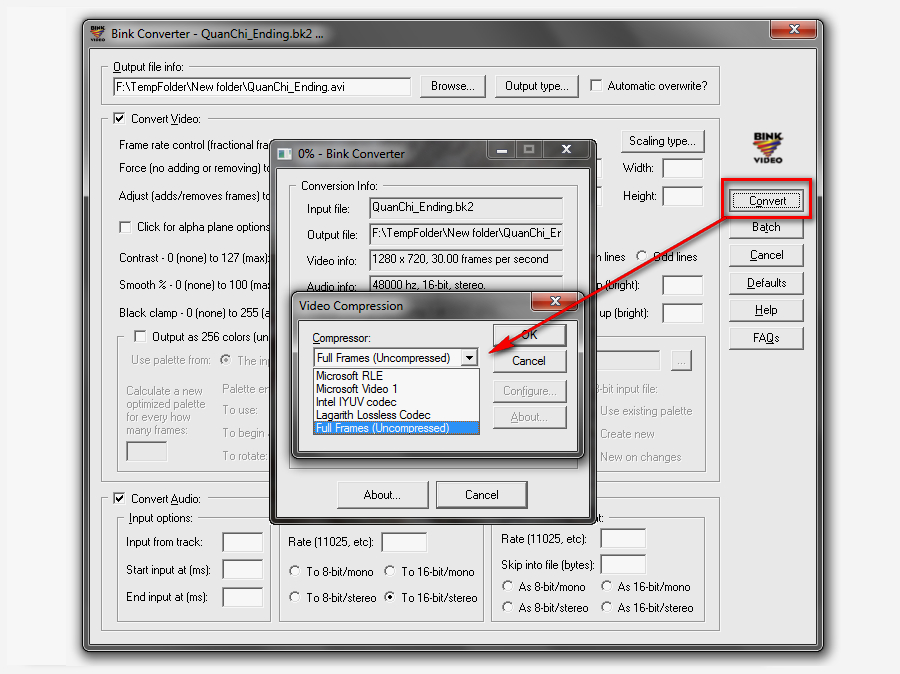Click Cancel in Video Compression dialog
The image size is (900, 674).
point(530,361)
